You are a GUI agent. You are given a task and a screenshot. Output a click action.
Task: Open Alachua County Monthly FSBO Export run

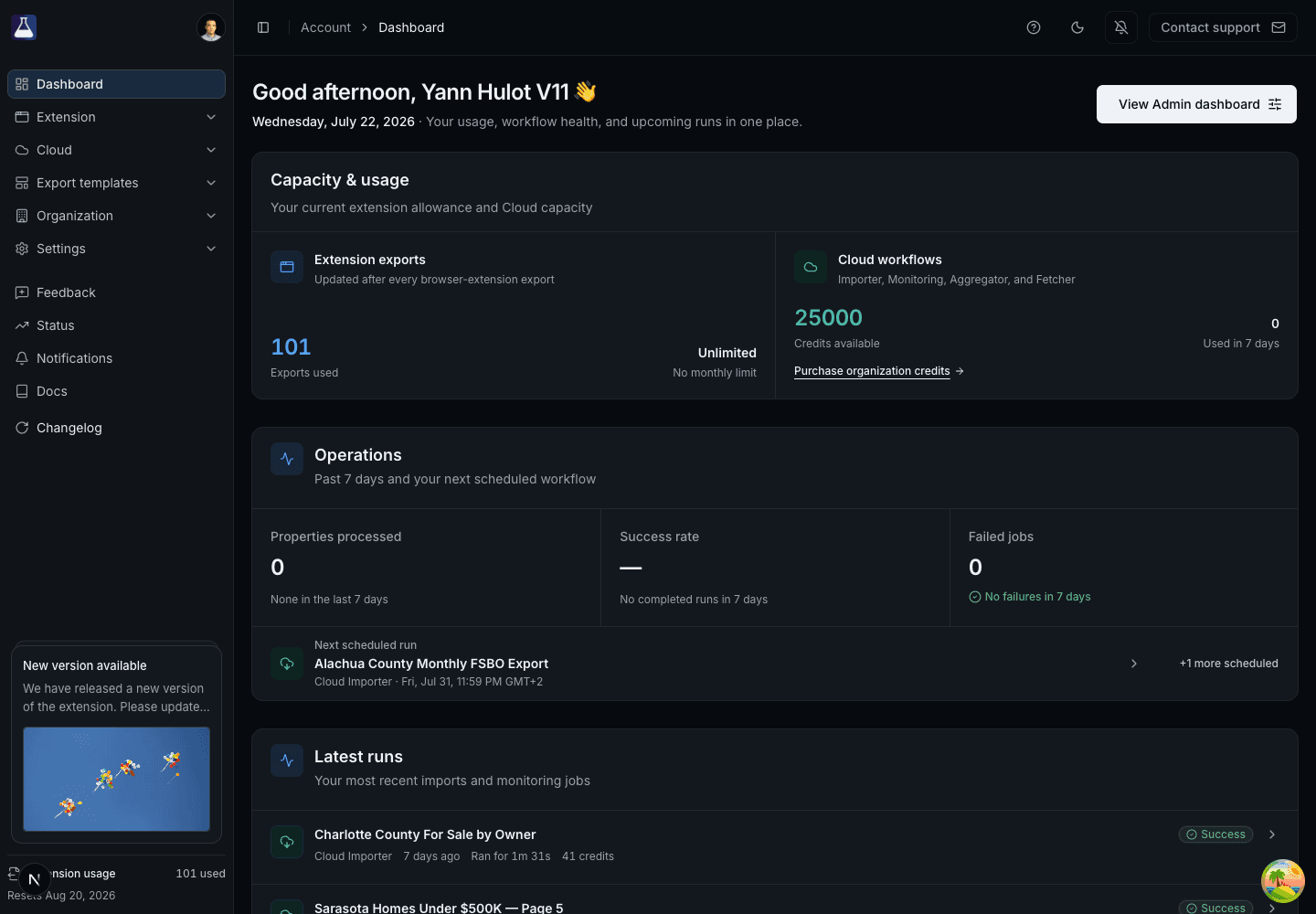click(431, 664)
